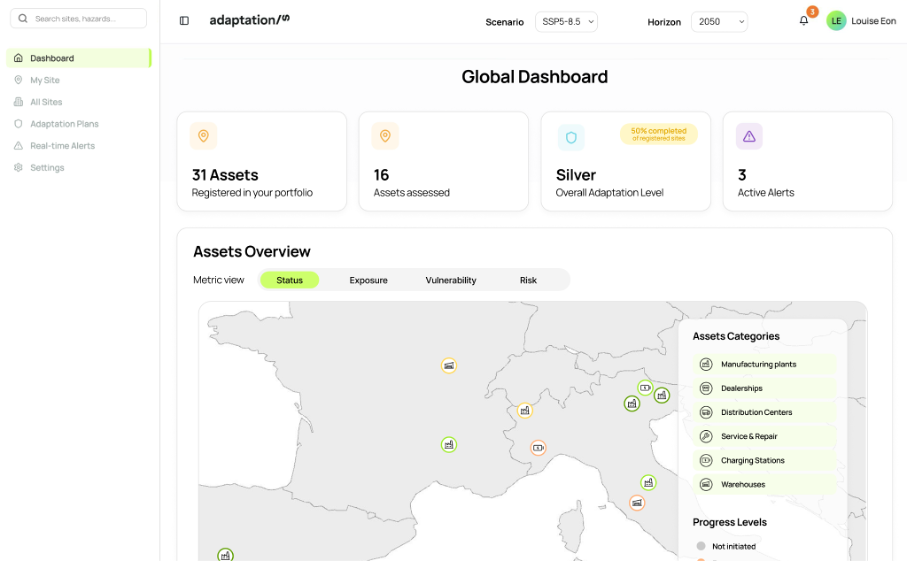Switch metric view to Exposure
The width and height of the screenshot is (908, 562).
[x=368, y=280]
